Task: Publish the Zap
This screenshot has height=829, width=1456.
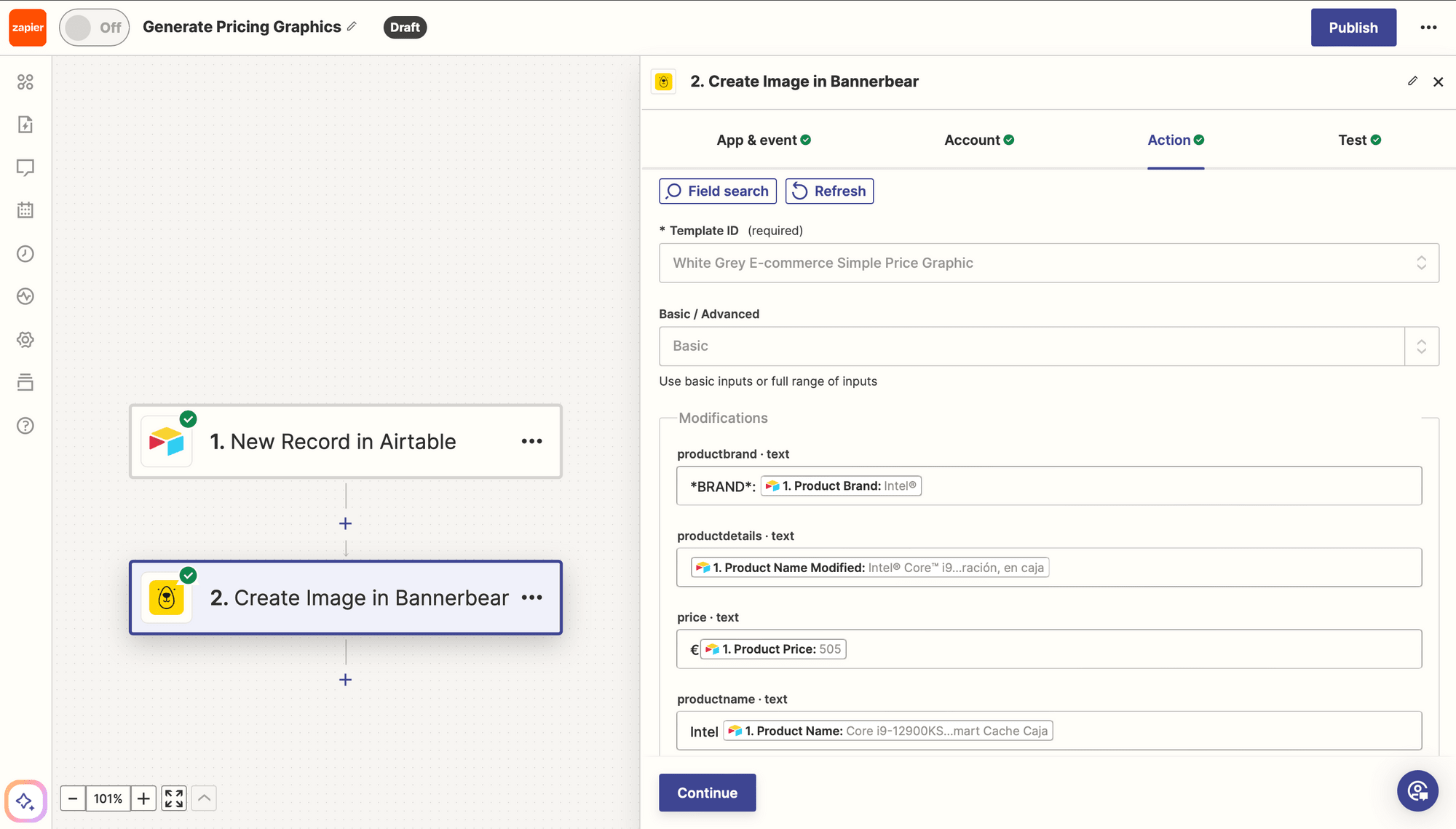Action: (x=1353, y=27)
